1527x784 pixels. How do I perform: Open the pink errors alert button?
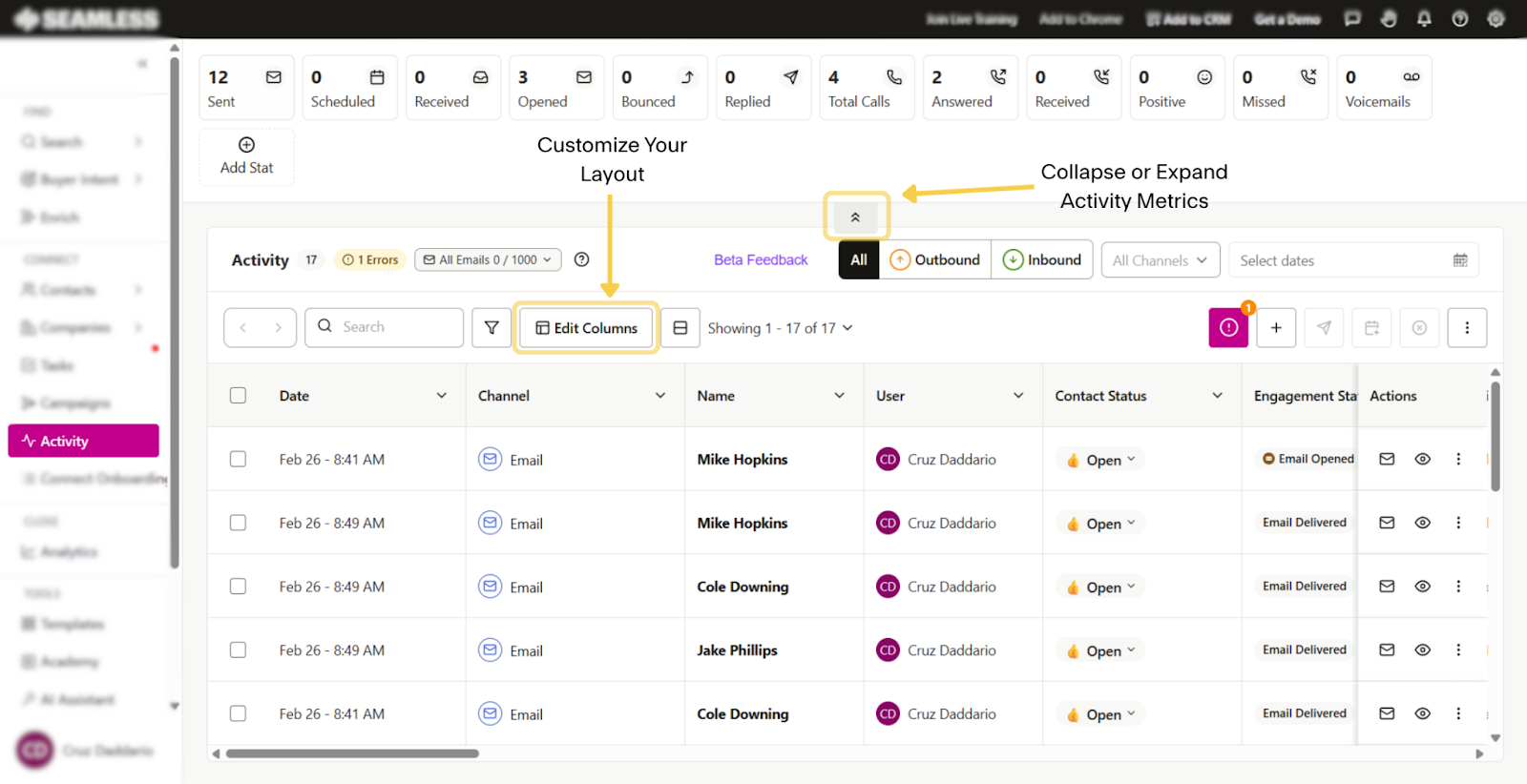click(x=1228, y=327)
